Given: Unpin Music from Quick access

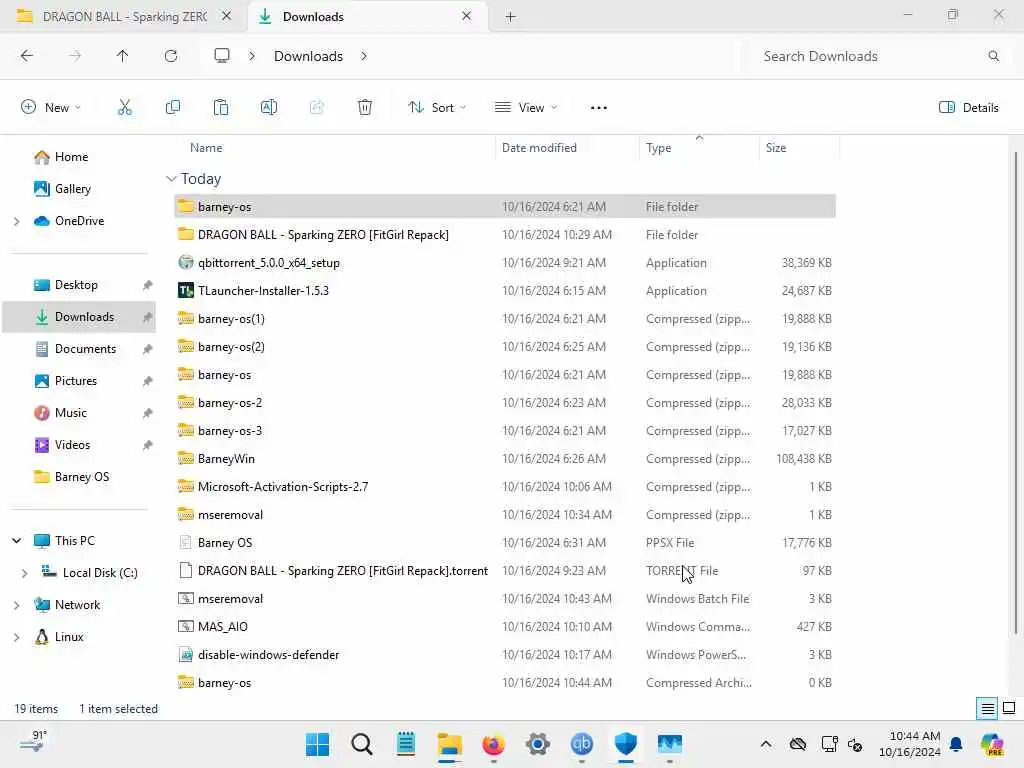Looking at the screenshot, I should [x=148, y=413].
